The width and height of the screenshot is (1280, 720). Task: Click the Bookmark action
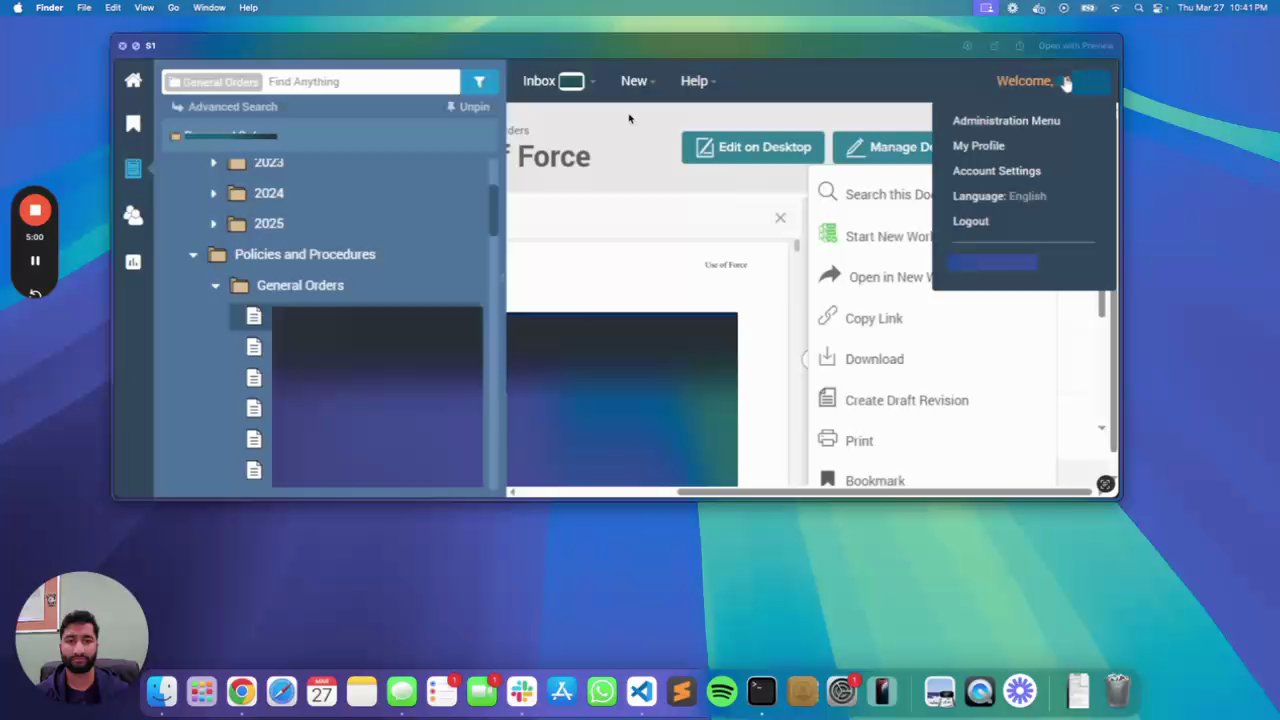point(861,481)
